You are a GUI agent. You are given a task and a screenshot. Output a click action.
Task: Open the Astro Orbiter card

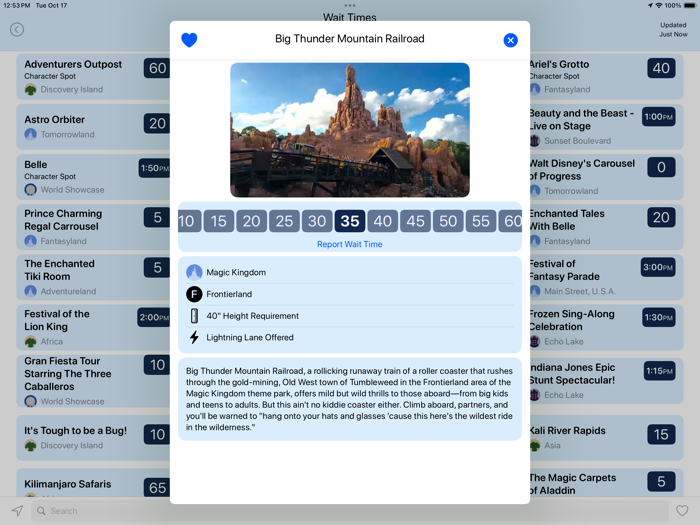coord(93,127)
